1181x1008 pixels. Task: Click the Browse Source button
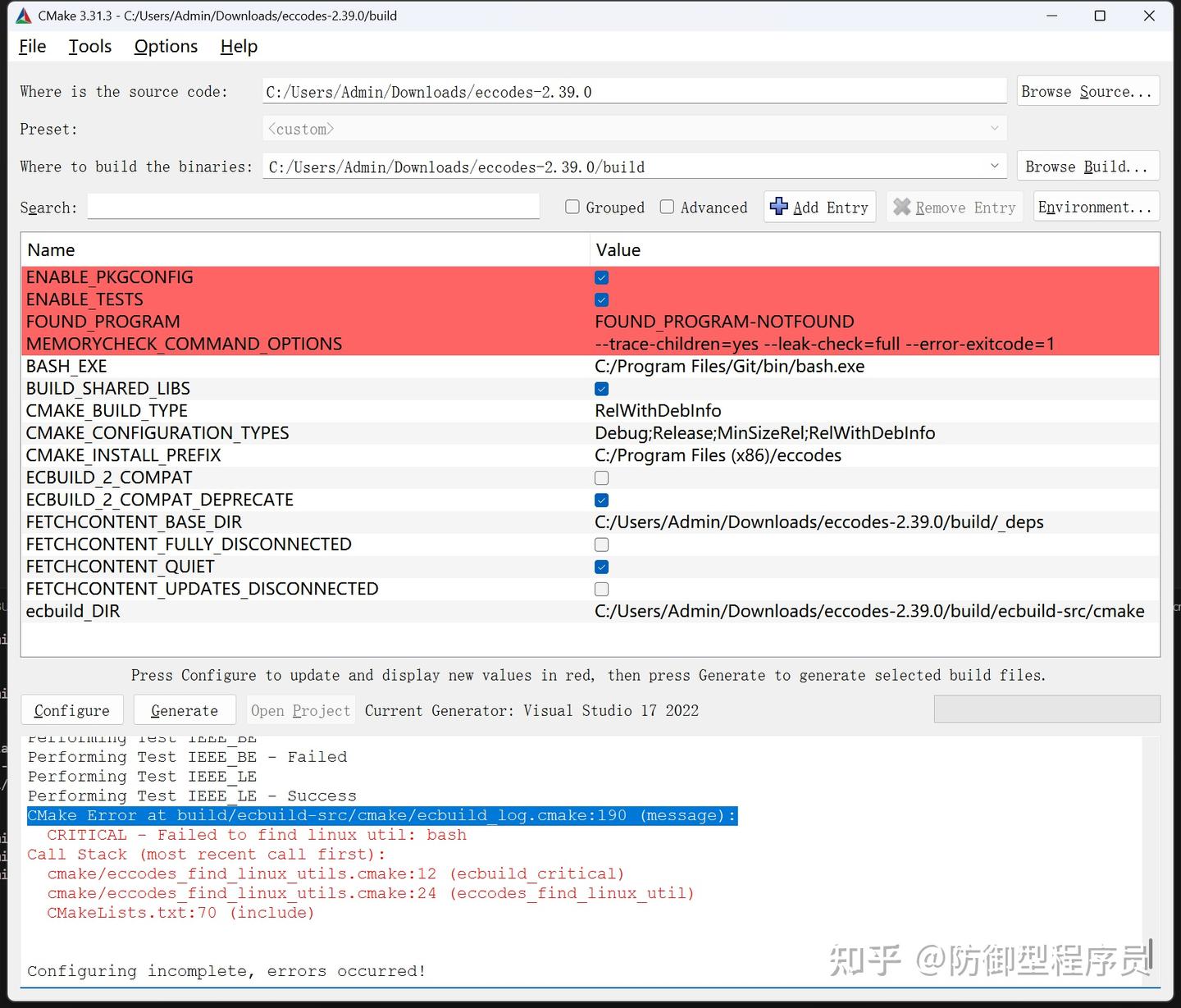1088,92
